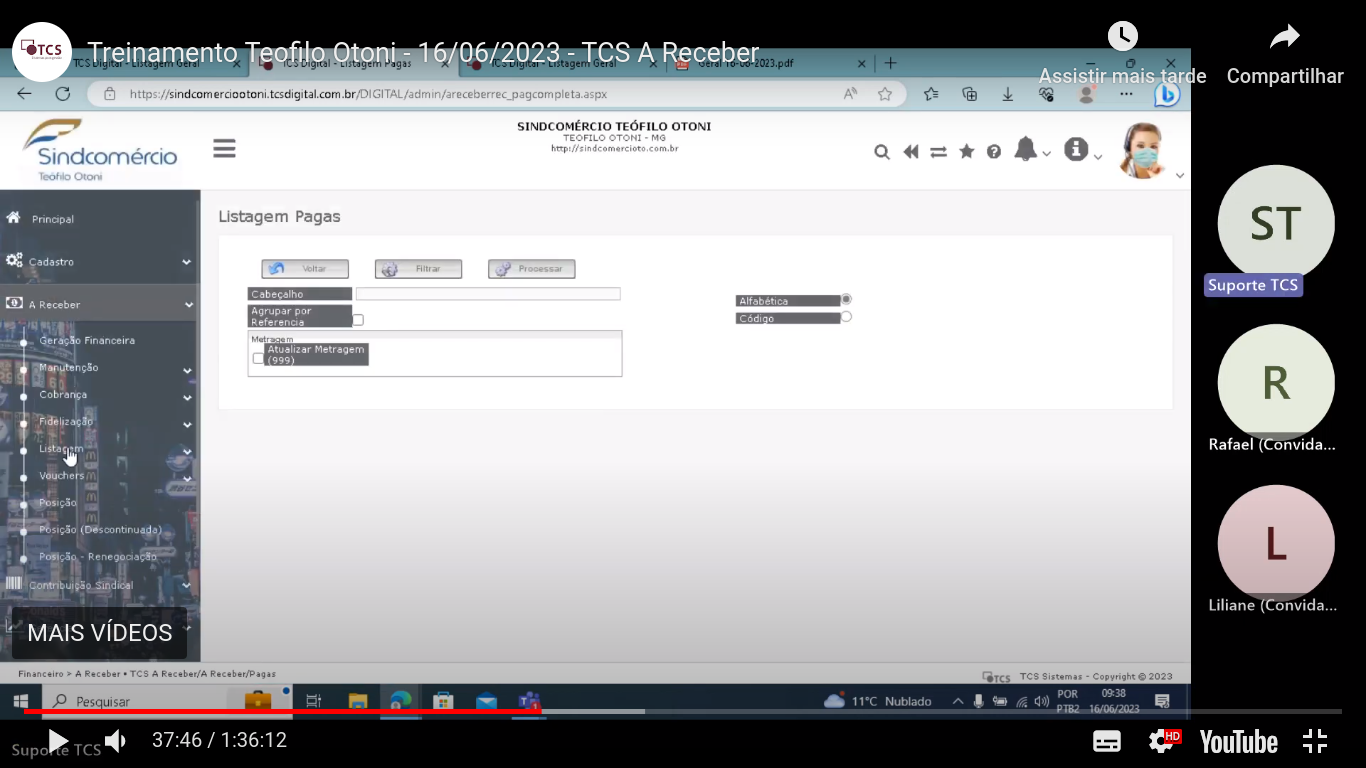Viewport: 1366px width, 768px height.
Task: Click the sindcomercioto.com.br link in header
Action: coord(614,148)
